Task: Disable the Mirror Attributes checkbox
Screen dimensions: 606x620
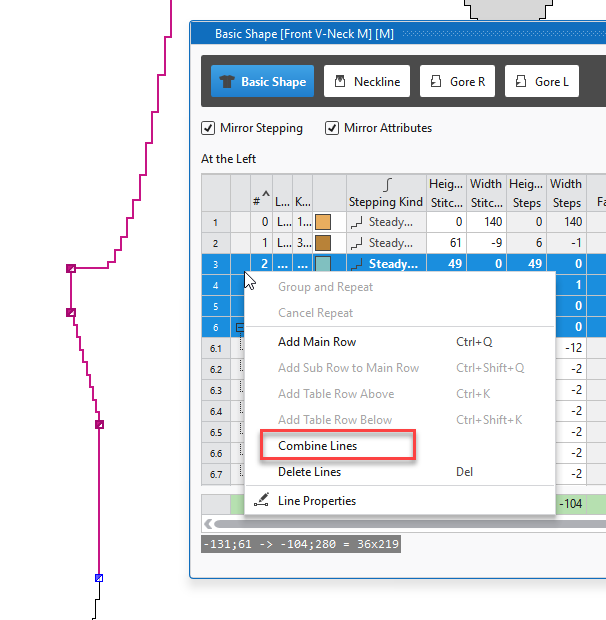Action: [332, 128]
